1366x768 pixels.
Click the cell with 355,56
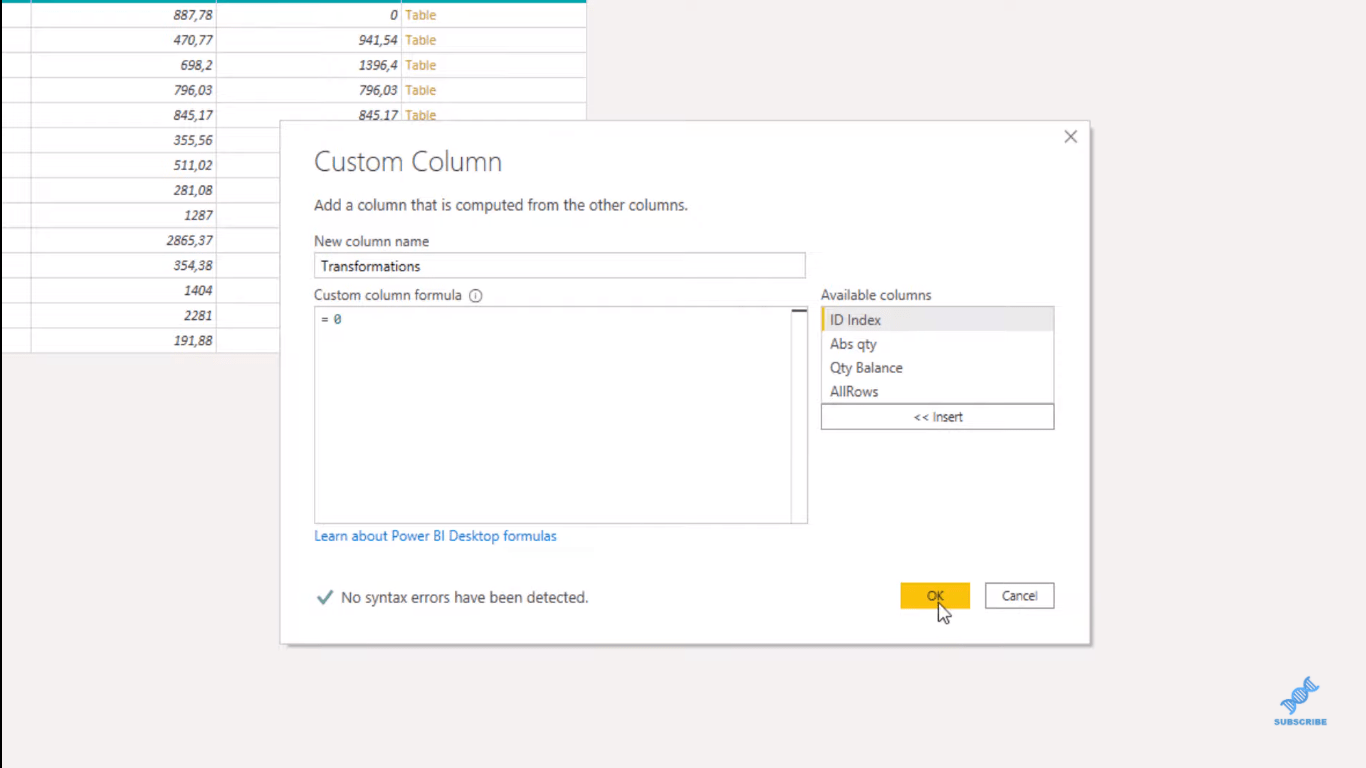point(124,140)
